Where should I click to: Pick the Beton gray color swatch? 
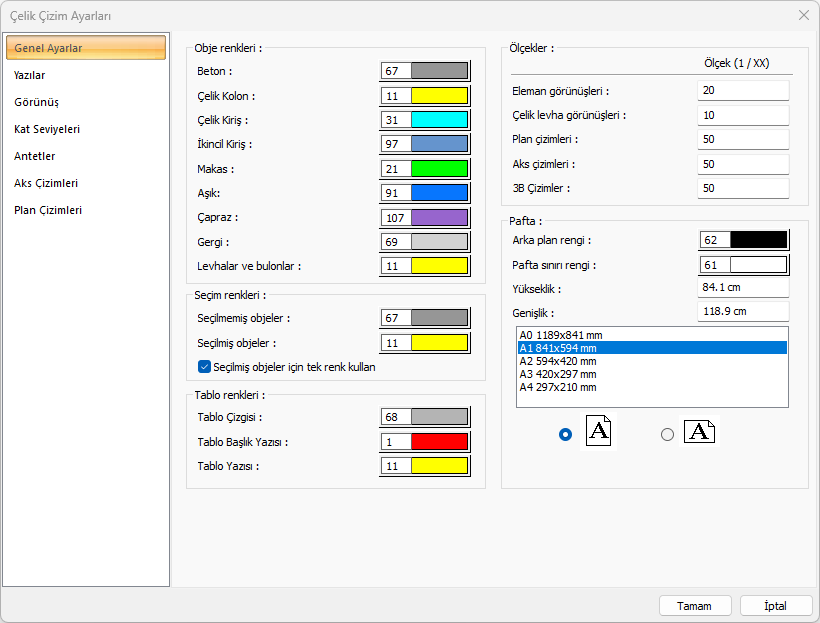tap(439, 71)
